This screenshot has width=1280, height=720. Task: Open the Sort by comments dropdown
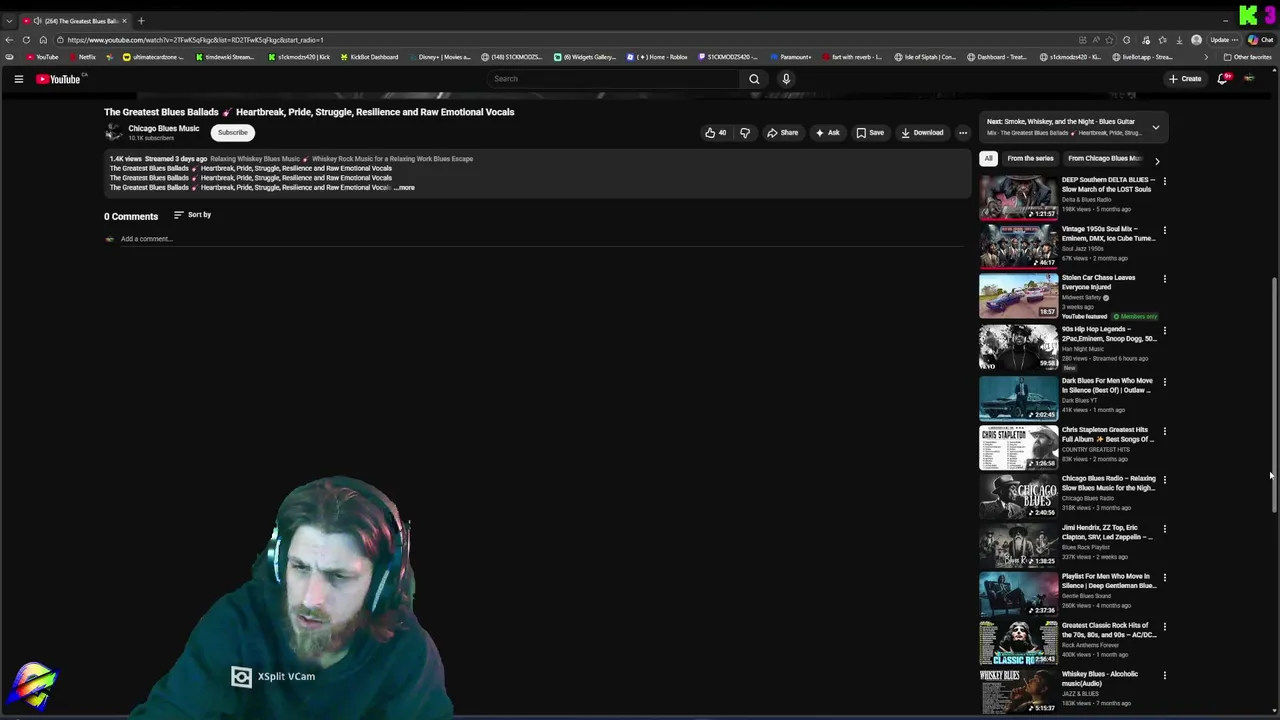(192, 215)
